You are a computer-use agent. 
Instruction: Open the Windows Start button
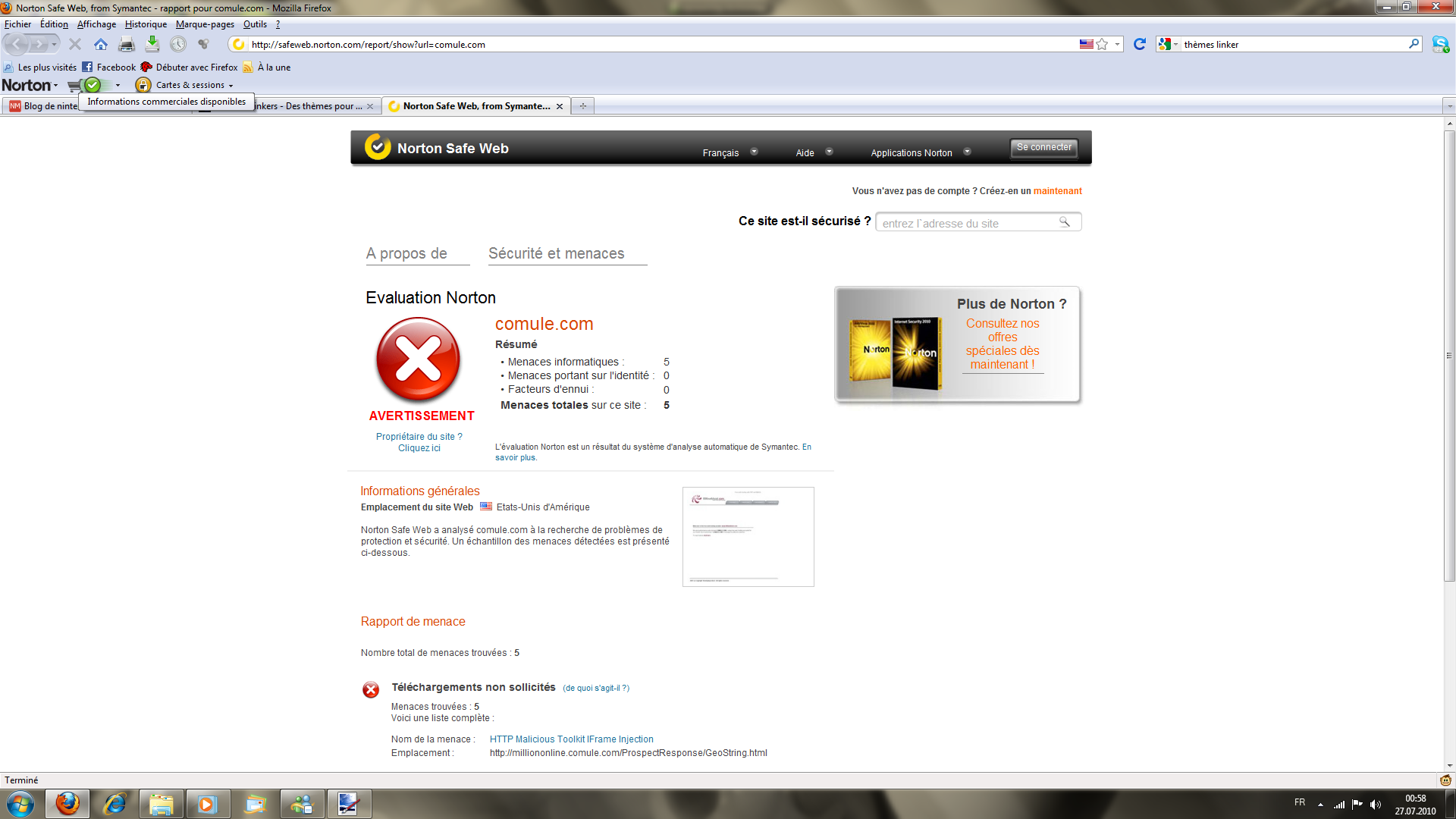20,804
